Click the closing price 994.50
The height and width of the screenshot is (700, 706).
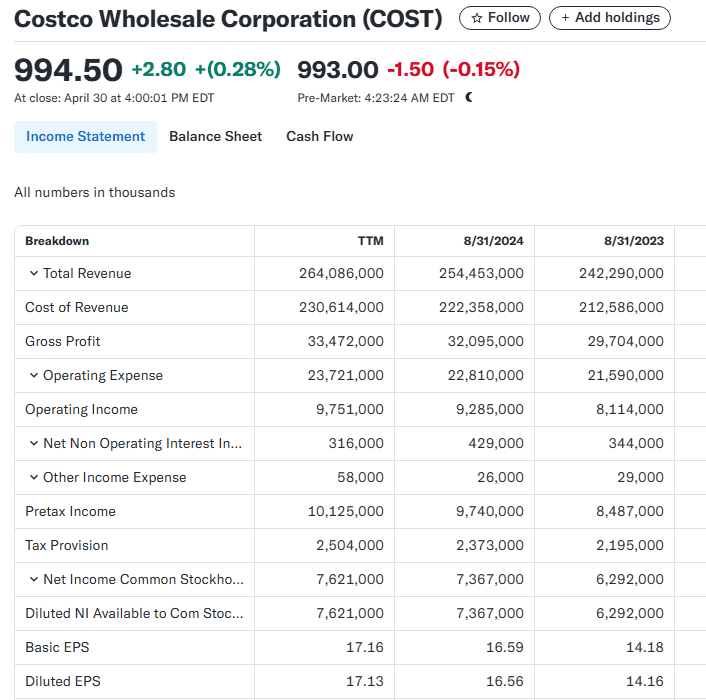[68, 70]
